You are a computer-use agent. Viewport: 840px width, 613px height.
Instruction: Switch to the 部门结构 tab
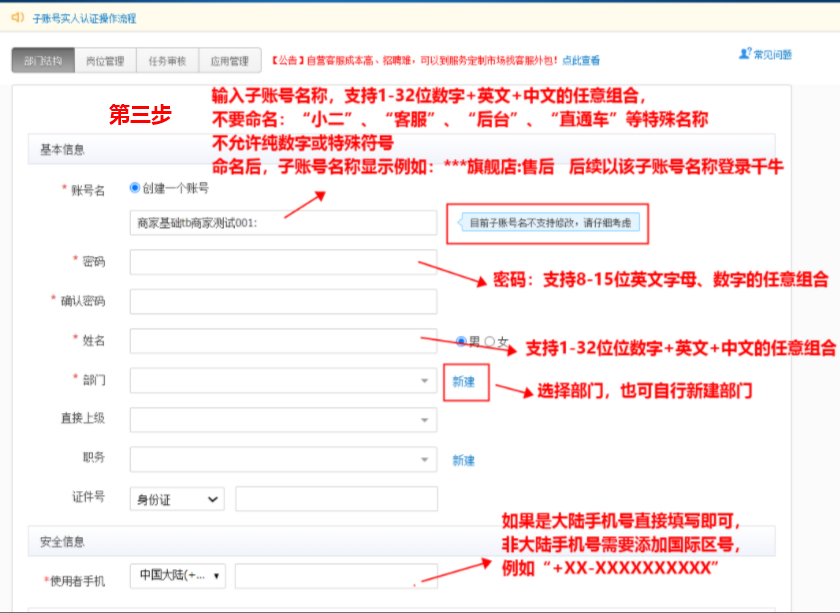[x=43, y=61]
